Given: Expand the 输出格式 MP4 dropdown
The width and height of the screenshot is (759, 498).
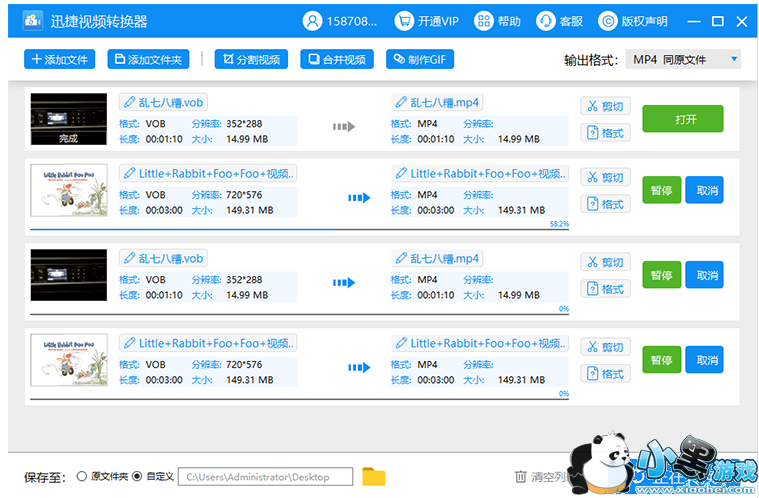Looking at the screenshot, I should tap(735, 59).
